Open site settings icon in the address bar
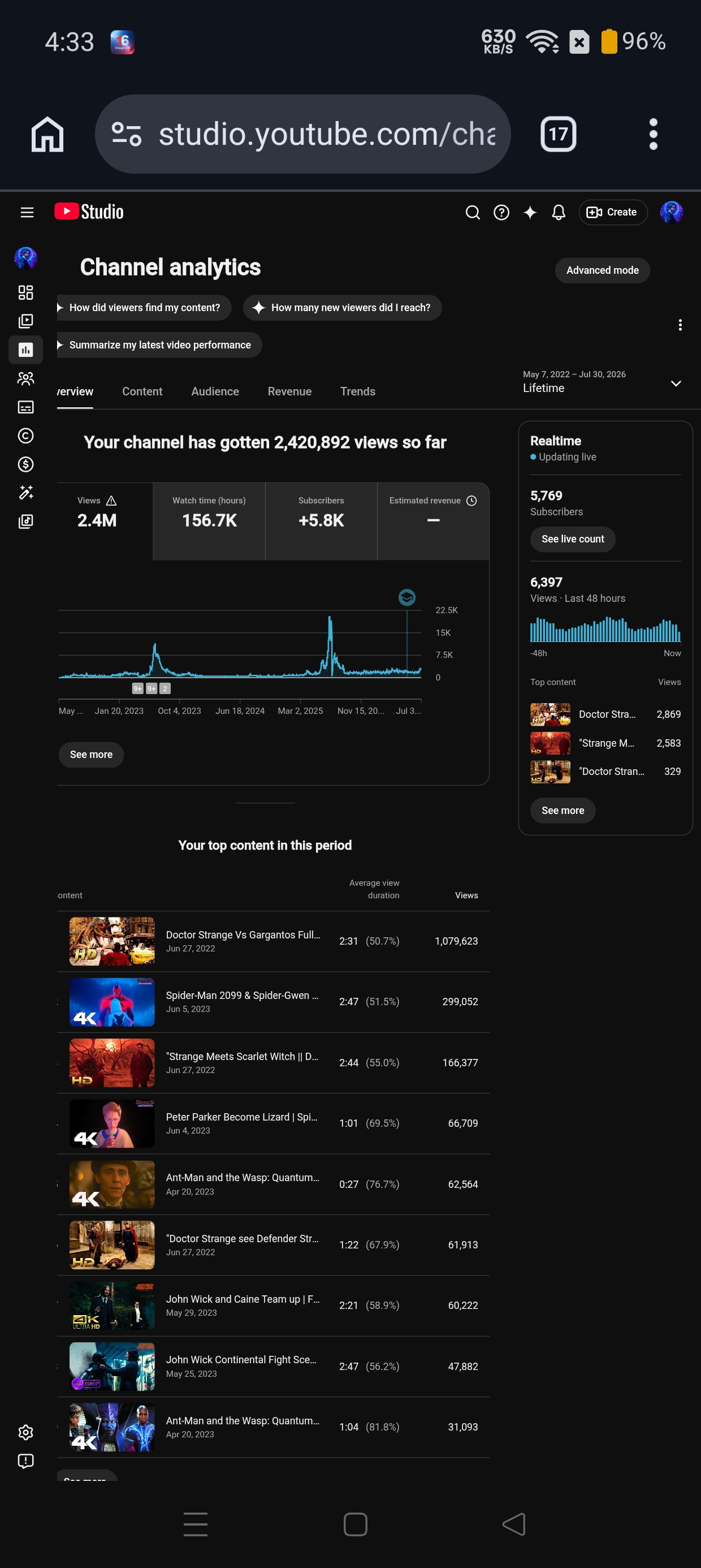The image size is (701, 1568). click(127, 134)
